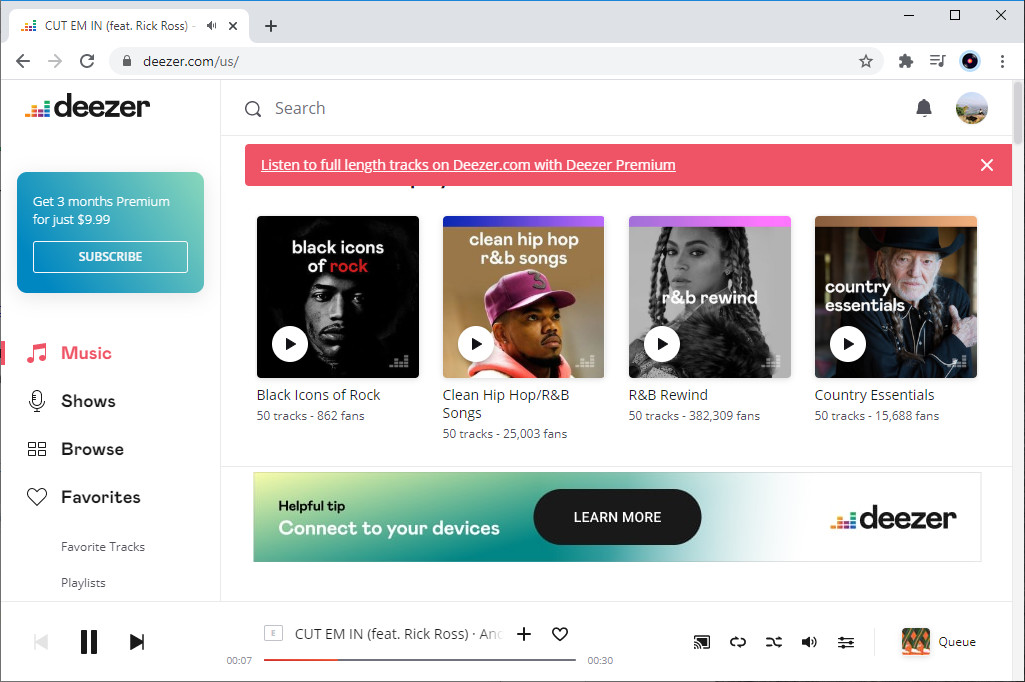
Task: Go to the previous track
Action: click(x=41, y=641)
